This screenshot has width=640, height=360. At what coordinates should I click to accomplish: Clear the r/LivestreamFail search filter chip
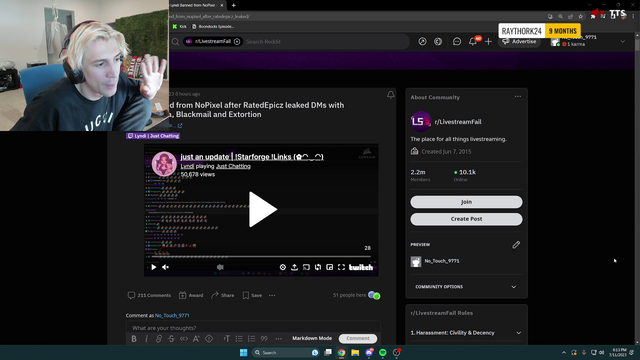coord(237,42)
